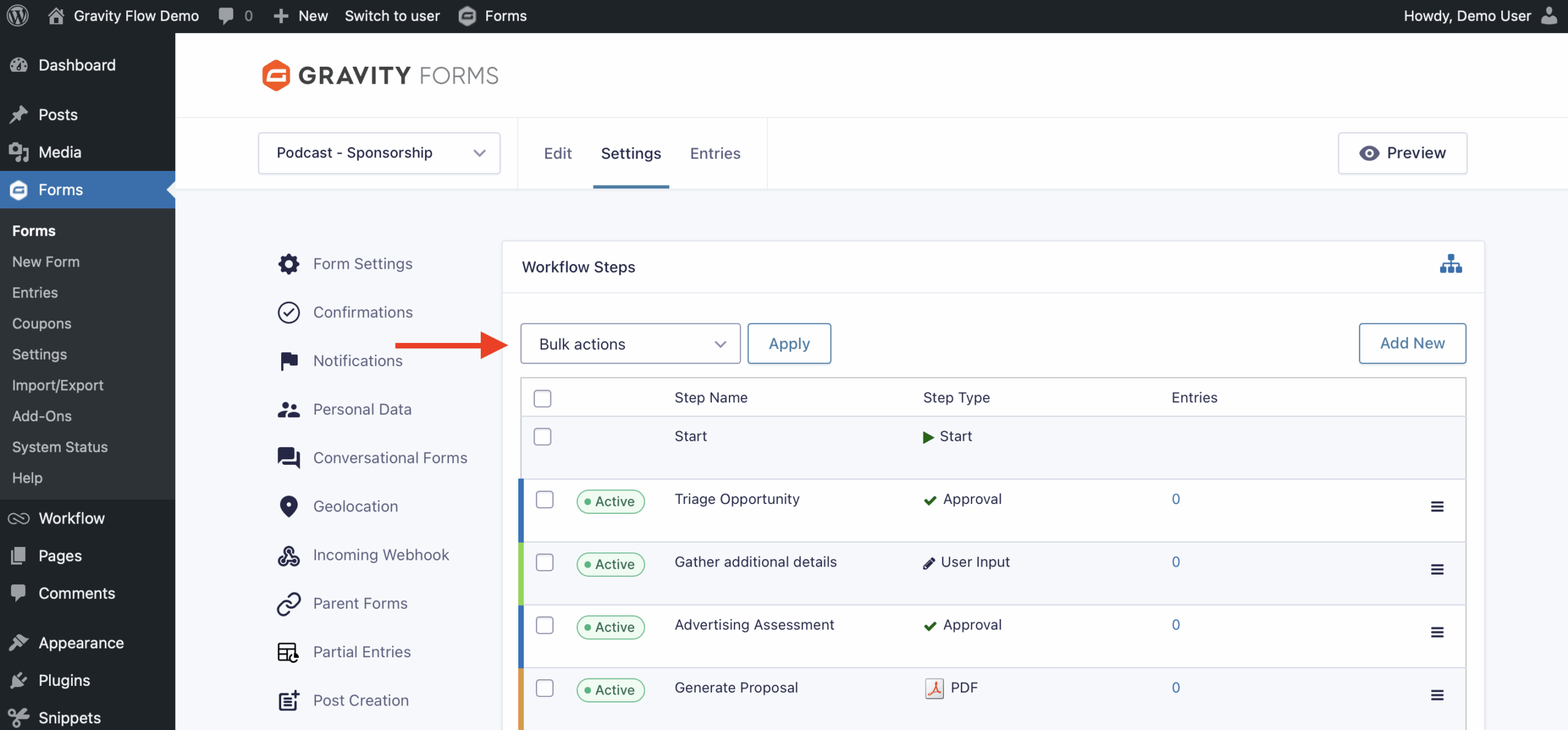Screen dimensions: 1568x730
Task: Open Incoming Webhook settings icon
Action: tap(288, 555)
